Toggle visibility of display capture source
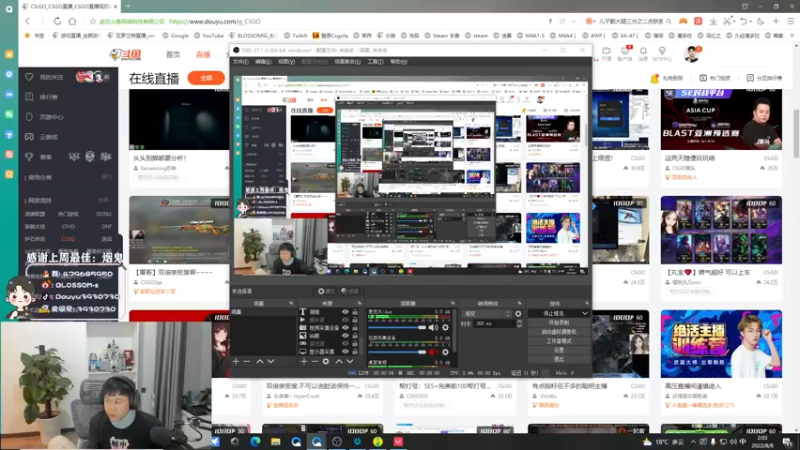Image resolution: width=800 pixels, height=450 pixels. click(345, 352)
